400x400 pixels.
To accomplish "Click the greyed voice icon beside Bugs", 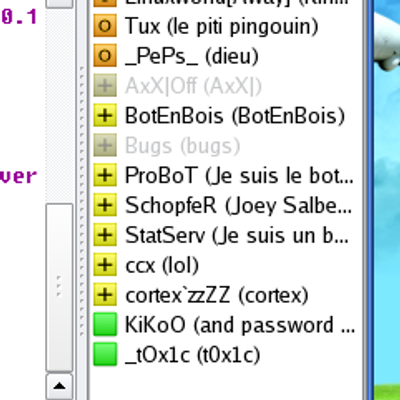I will [x=105, y=145].
